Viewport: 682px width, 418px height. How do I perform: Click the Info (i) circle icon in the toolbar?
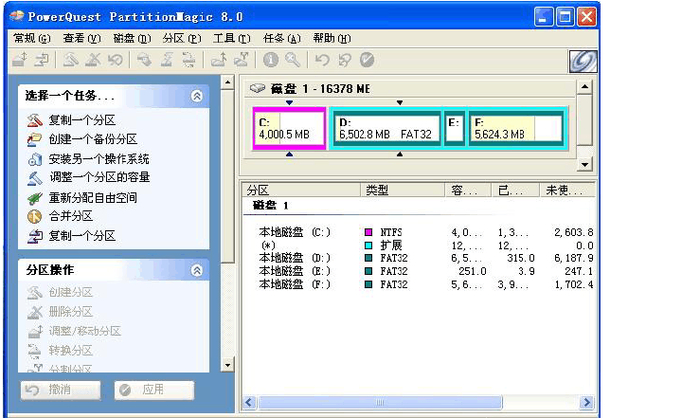271,60
